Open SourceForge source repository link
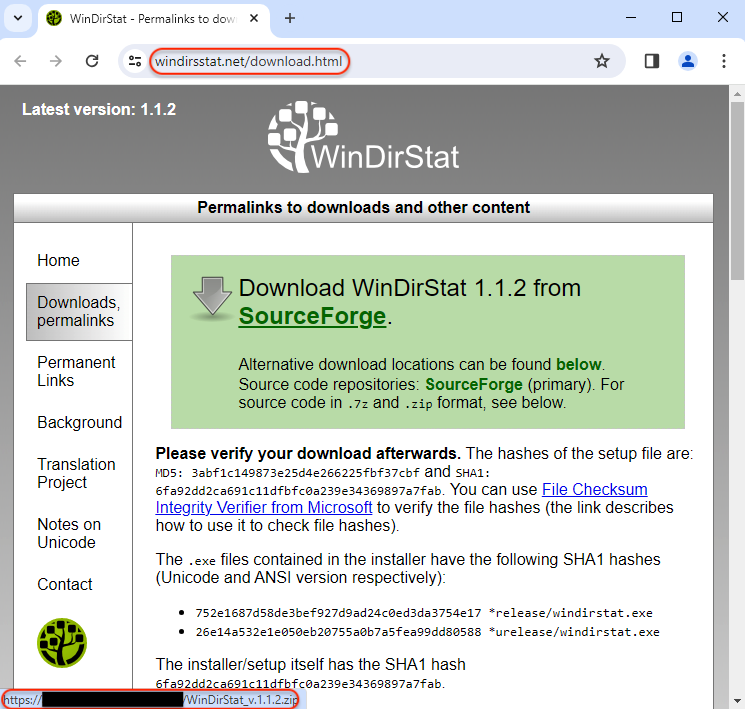The image size is (745, 709). 474,384
